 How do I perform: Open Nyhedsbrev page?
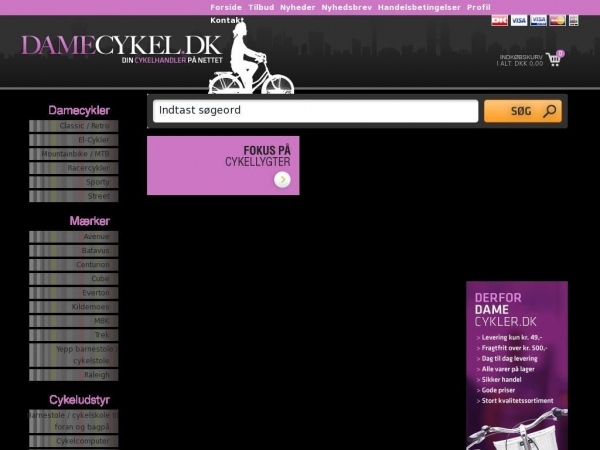347,7
